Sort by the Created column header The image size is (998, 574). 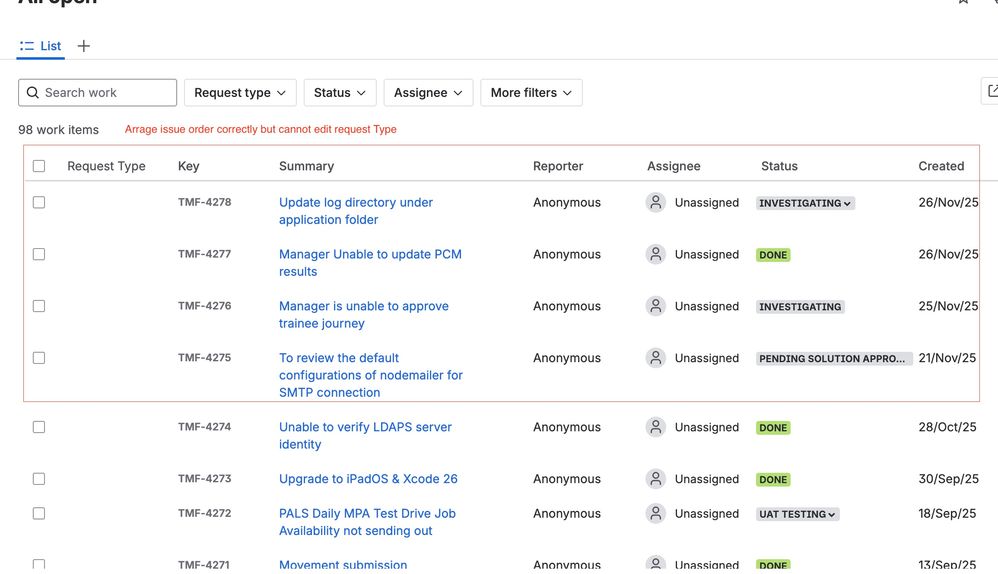(x=941, y=166)
